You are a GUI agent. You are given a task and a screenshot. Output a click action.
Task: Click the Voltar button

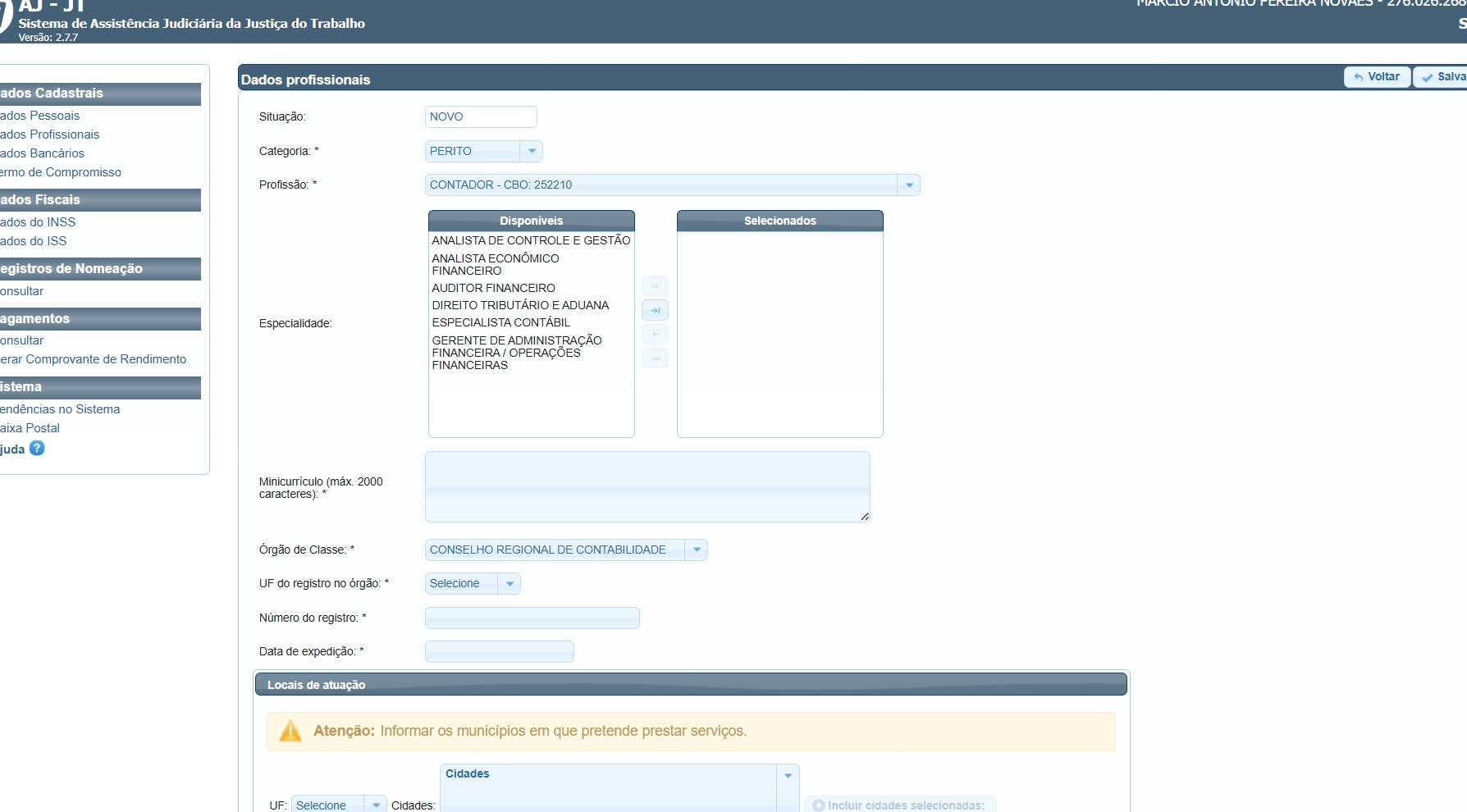point(1377,76)
